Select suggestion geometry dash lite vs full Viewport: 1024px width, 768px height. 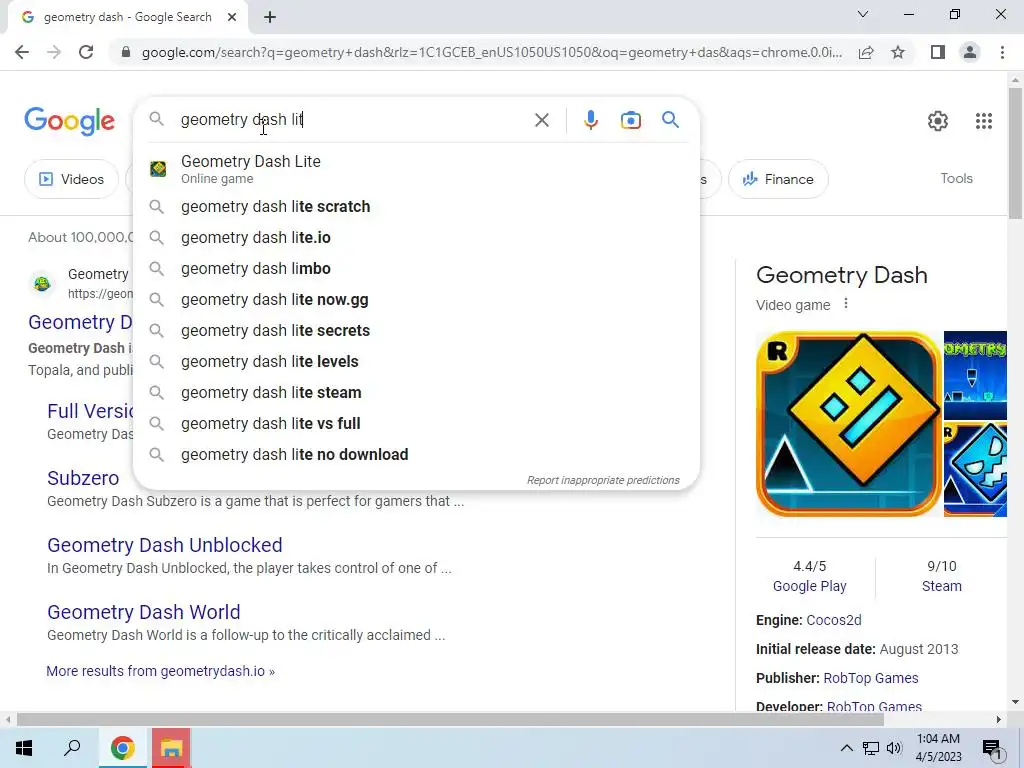point(416,424)
